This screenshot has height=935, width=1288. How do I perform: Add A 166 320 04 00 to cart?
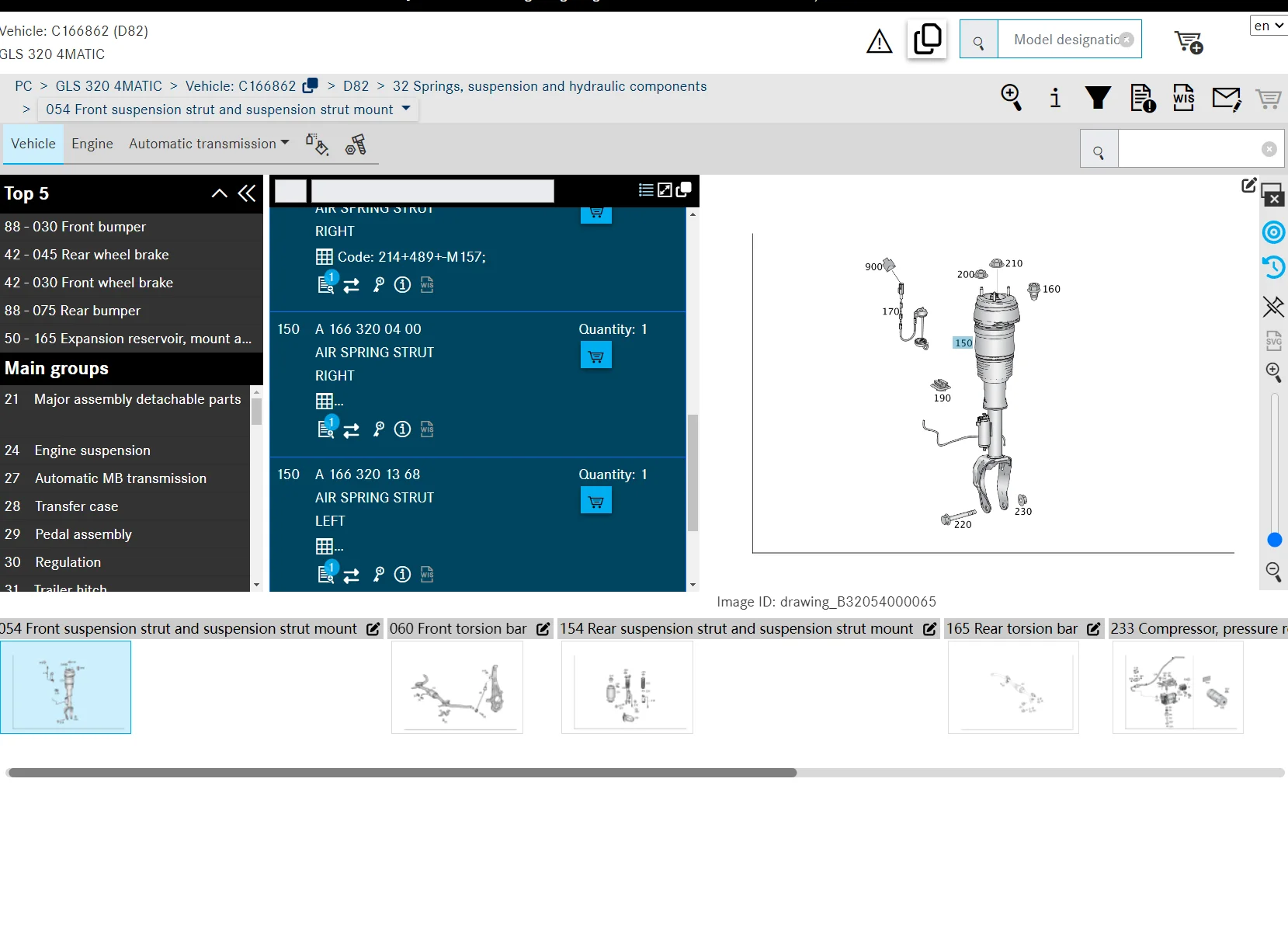pyautogui.click(x=596, y=356)
